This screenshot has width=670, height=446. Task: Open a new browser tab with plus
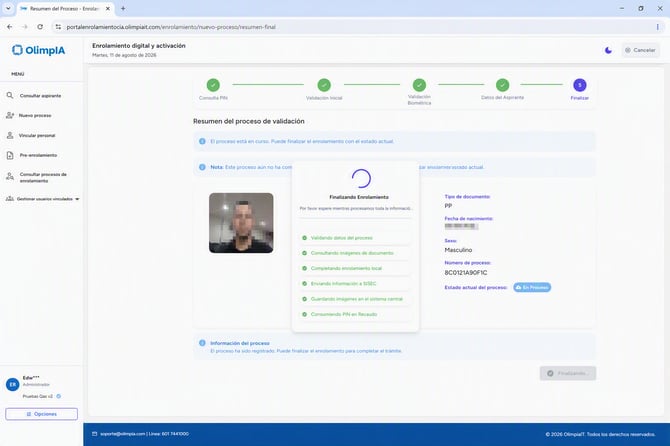pyautogui.click(x=123, y=8)
